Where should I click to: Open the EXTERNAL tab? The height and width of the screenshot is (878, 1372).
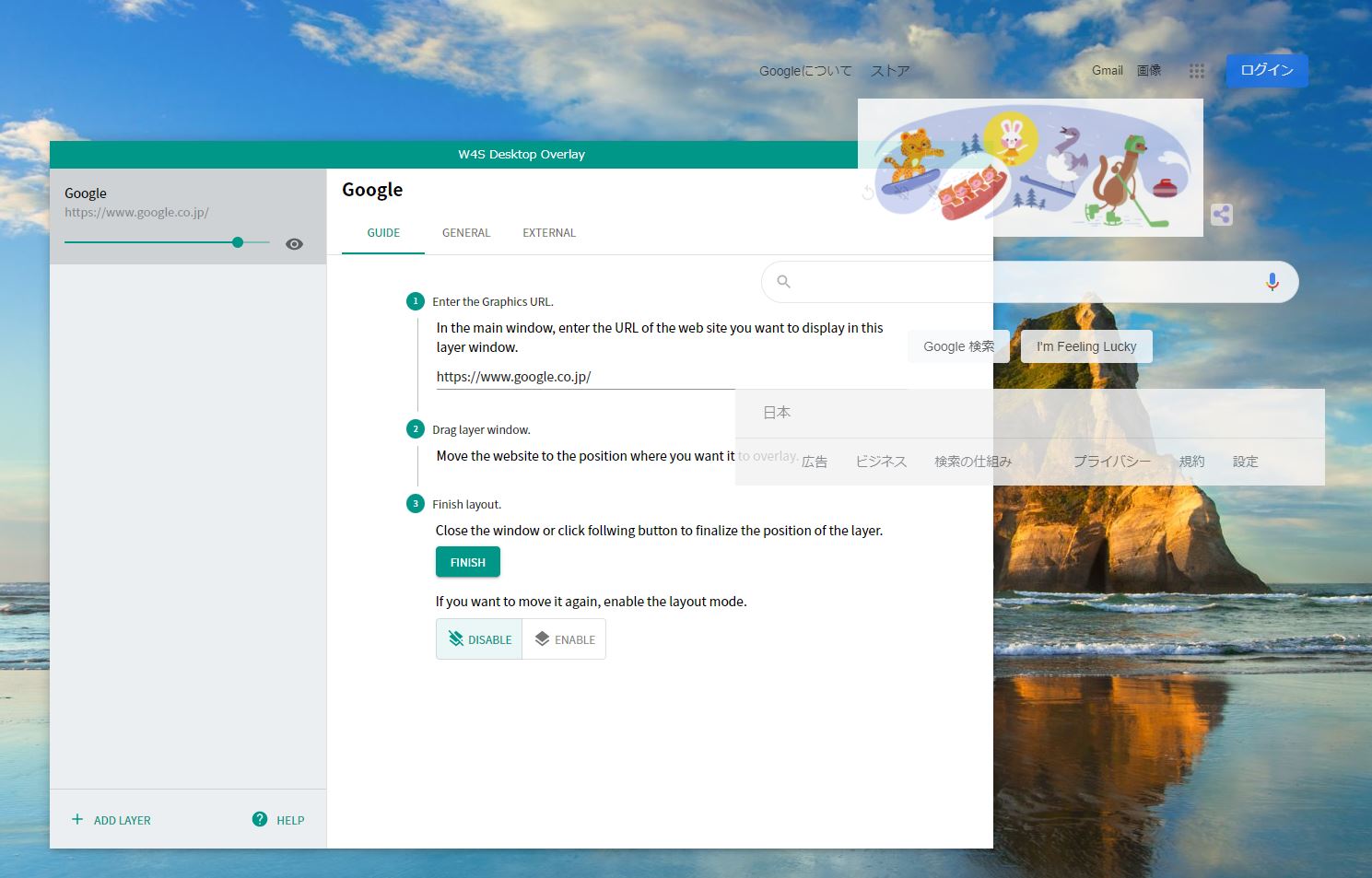point(549,233)
